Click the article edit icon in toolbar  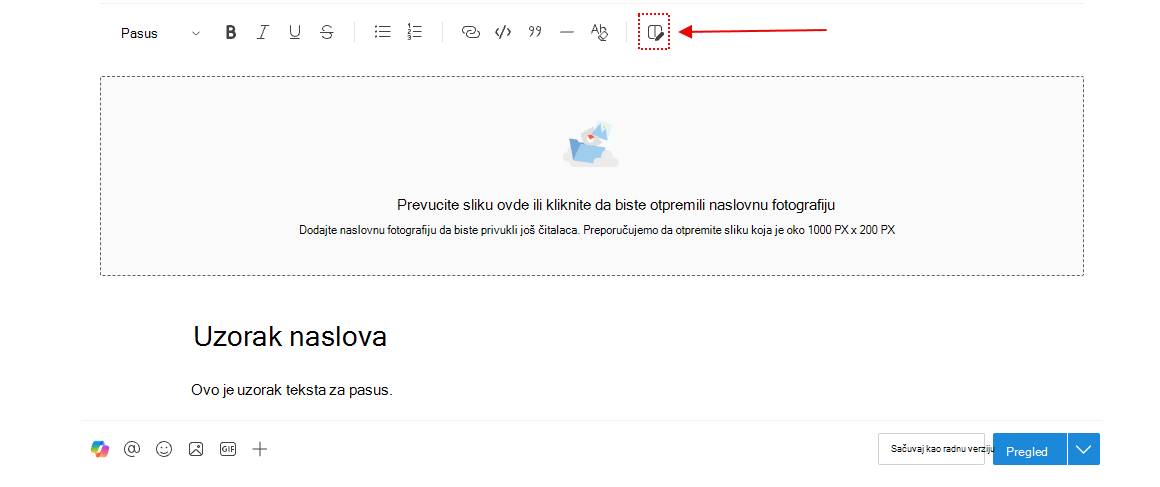point(655,32)
